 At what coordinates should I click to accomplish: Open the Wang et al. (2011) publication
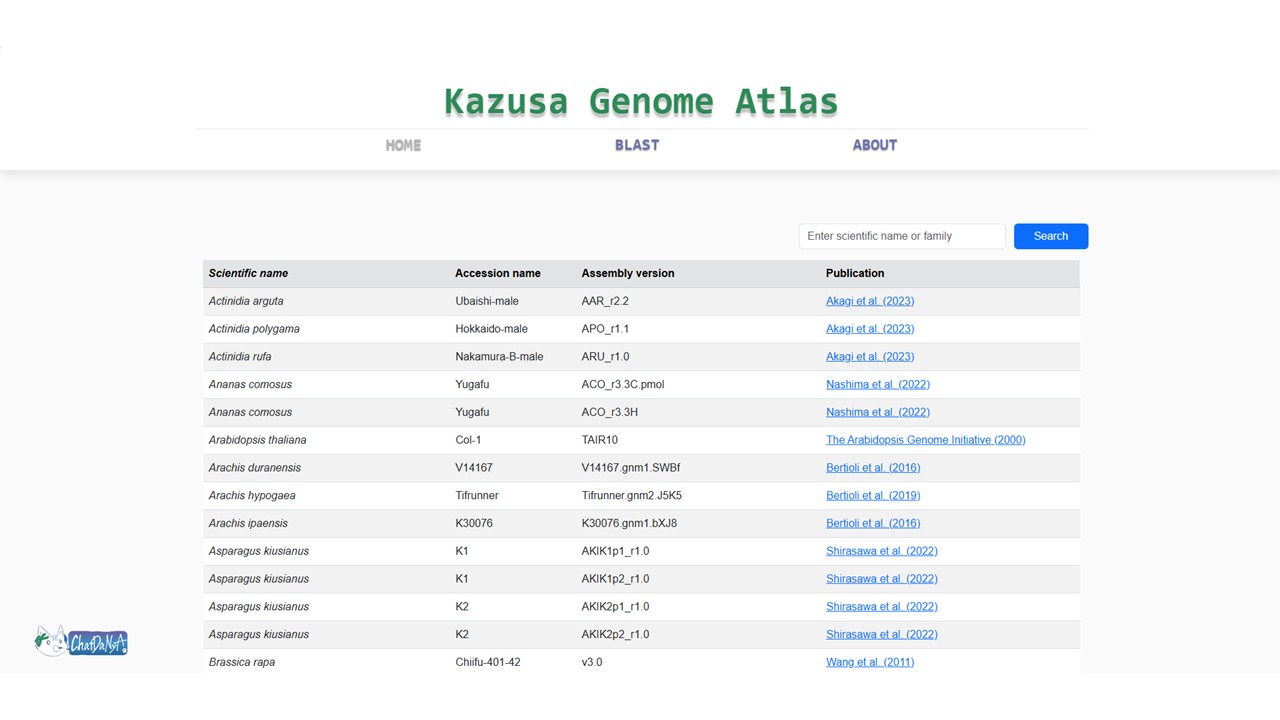869,662
